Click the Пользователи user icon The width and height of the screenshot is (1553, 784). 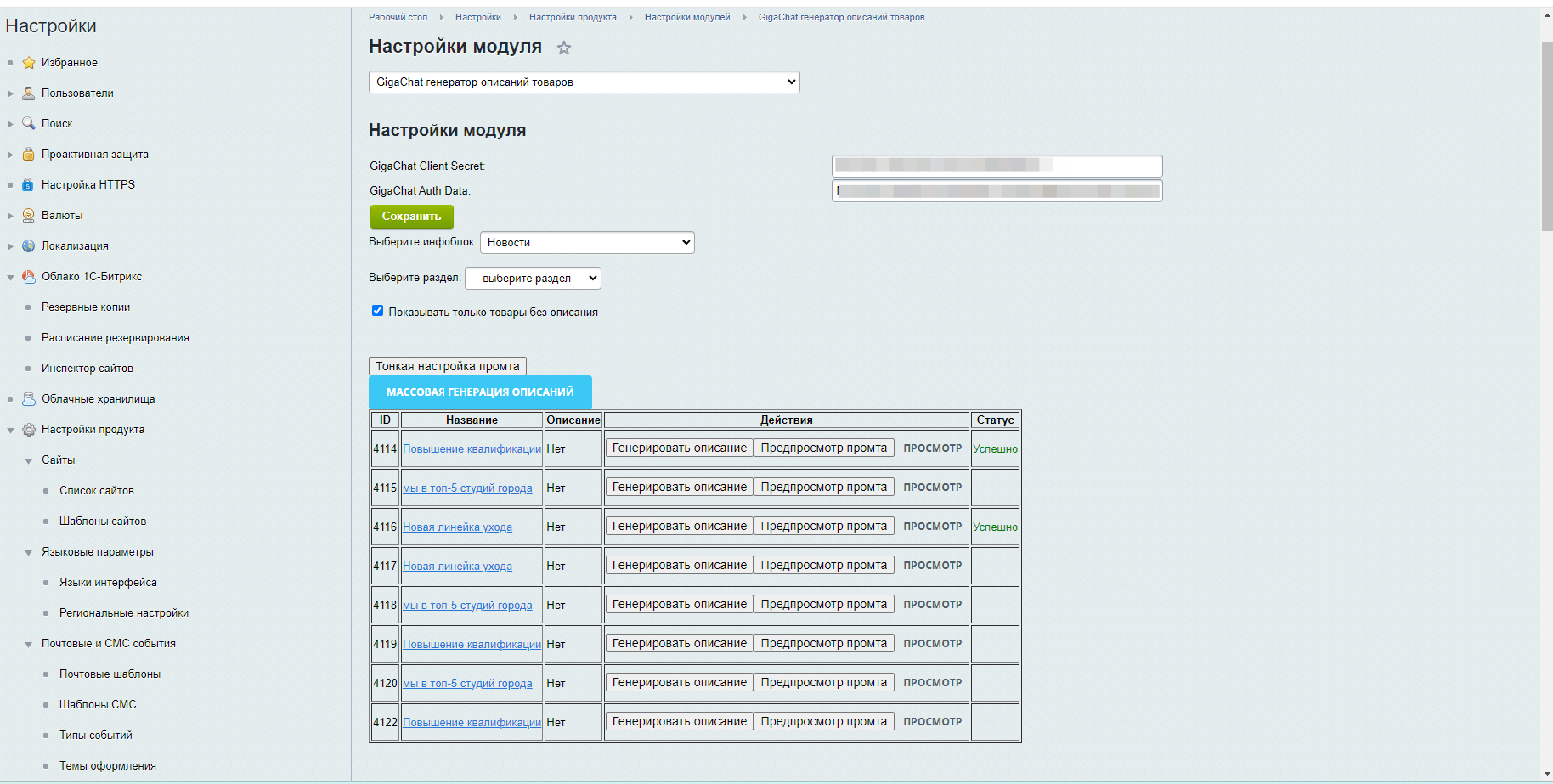click(29, 93)
